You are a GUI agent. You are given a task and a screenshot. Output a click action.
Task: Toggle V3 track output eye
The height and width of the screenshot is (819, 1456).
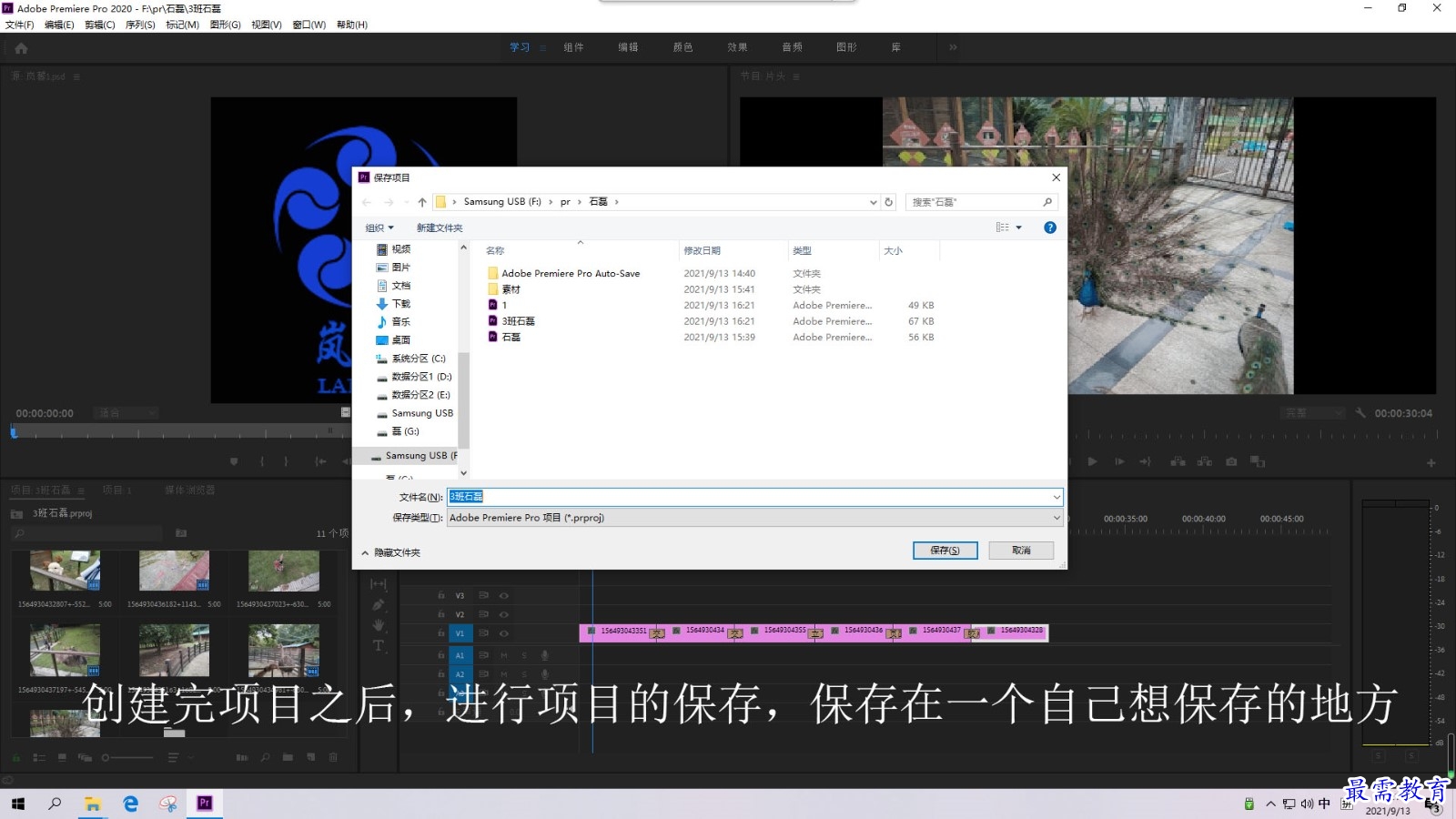(503, 596)
